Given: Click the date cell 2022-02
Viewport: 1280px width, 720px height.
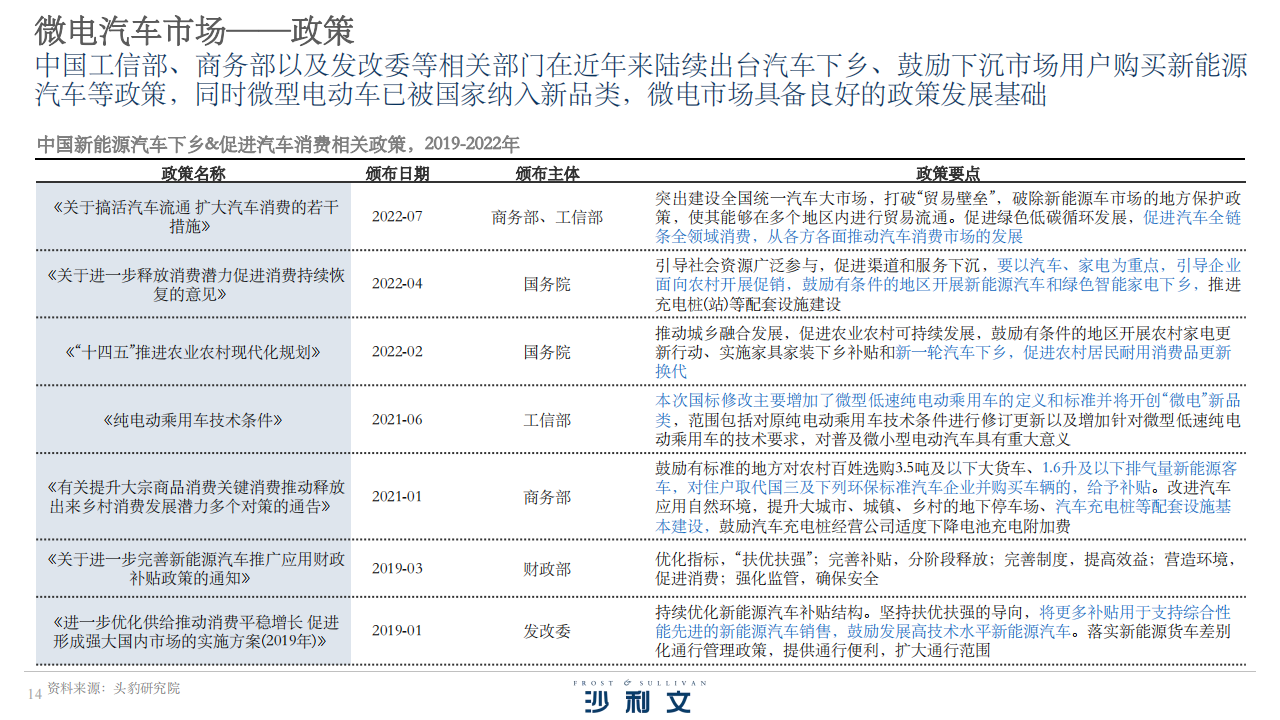Looking at the screenshot, I should click(397, 352).
